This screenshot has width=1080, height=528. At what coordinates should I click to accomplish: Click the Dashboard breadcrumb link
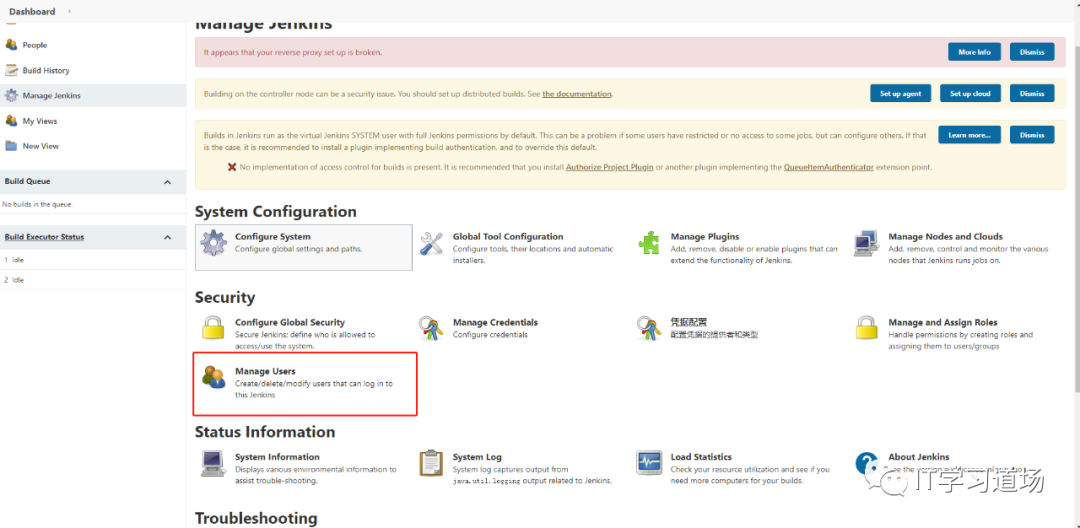[x=32, y=12]
